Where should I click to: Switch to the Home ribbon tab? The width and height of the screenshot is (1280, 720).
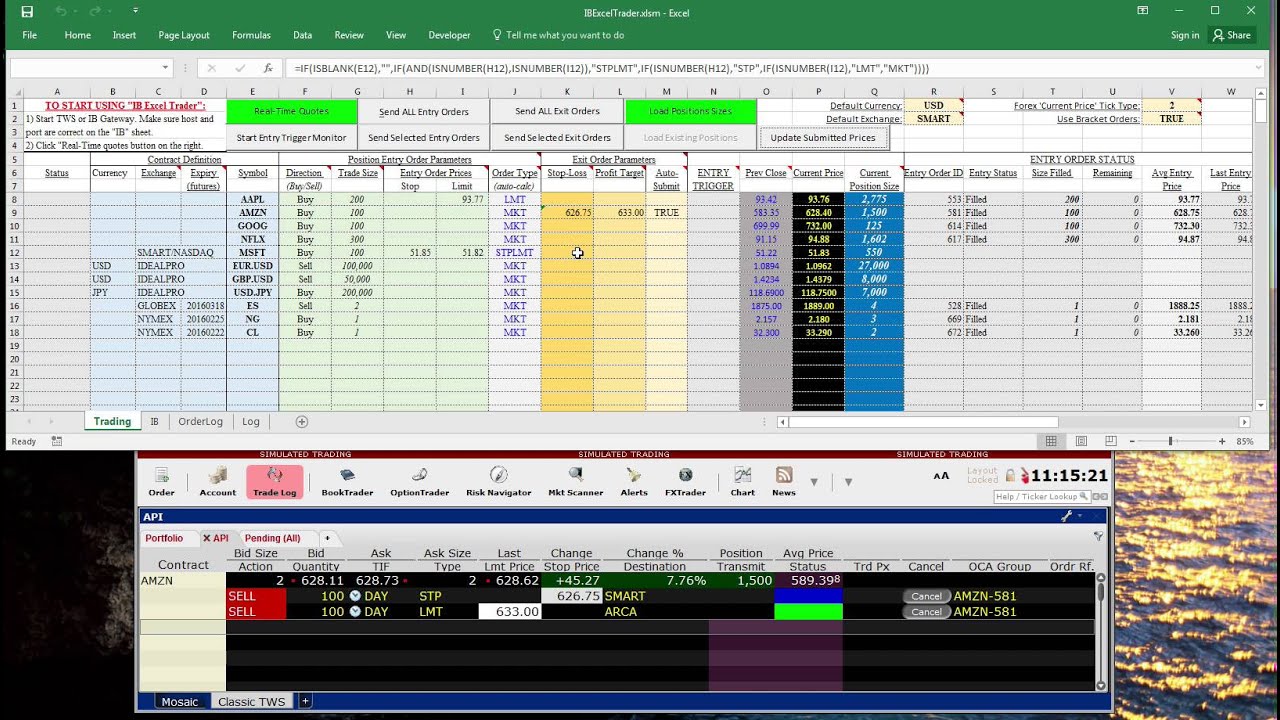77,35
